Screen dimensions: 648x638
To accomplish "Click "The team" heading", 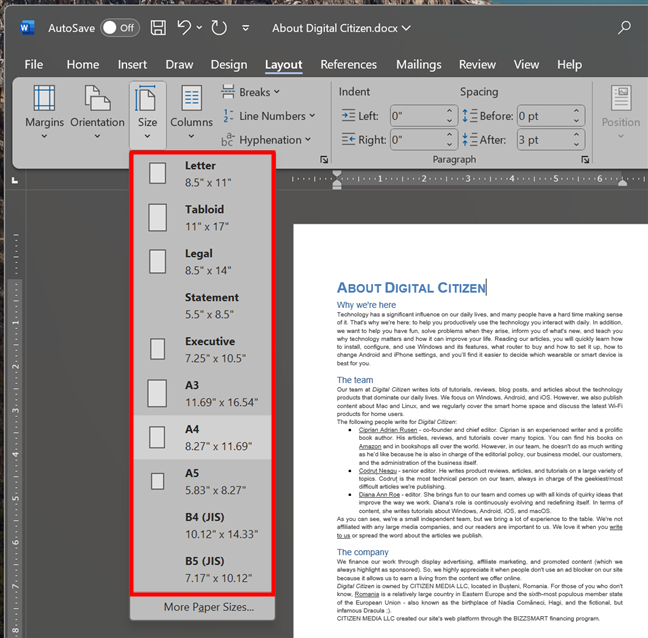I will pos(355,380).
